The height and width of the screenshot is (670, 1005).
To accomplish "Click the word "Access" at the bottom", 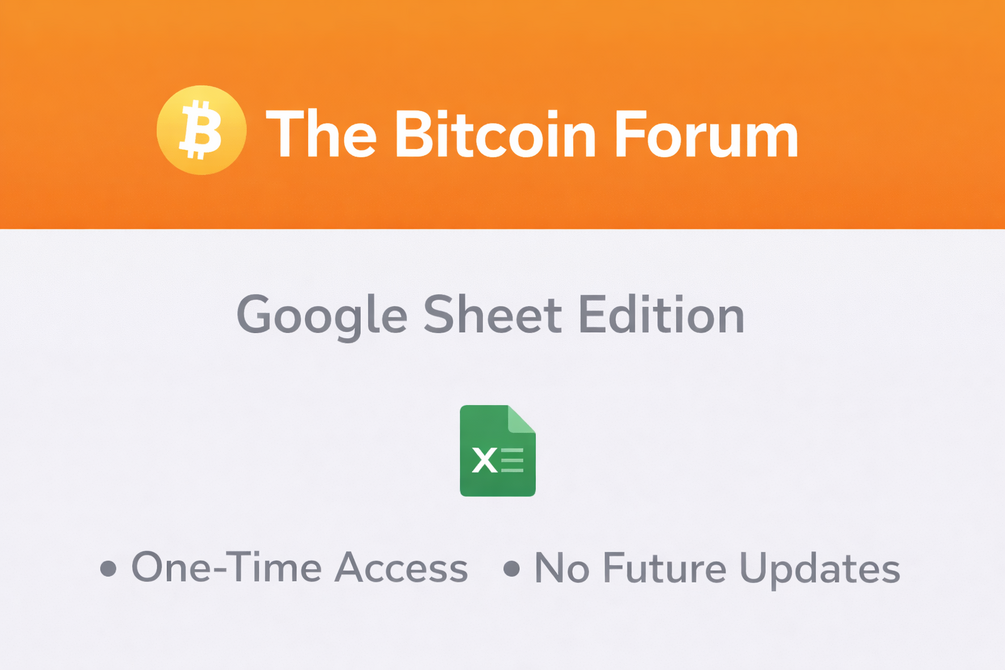I will [x=401, y=568].
